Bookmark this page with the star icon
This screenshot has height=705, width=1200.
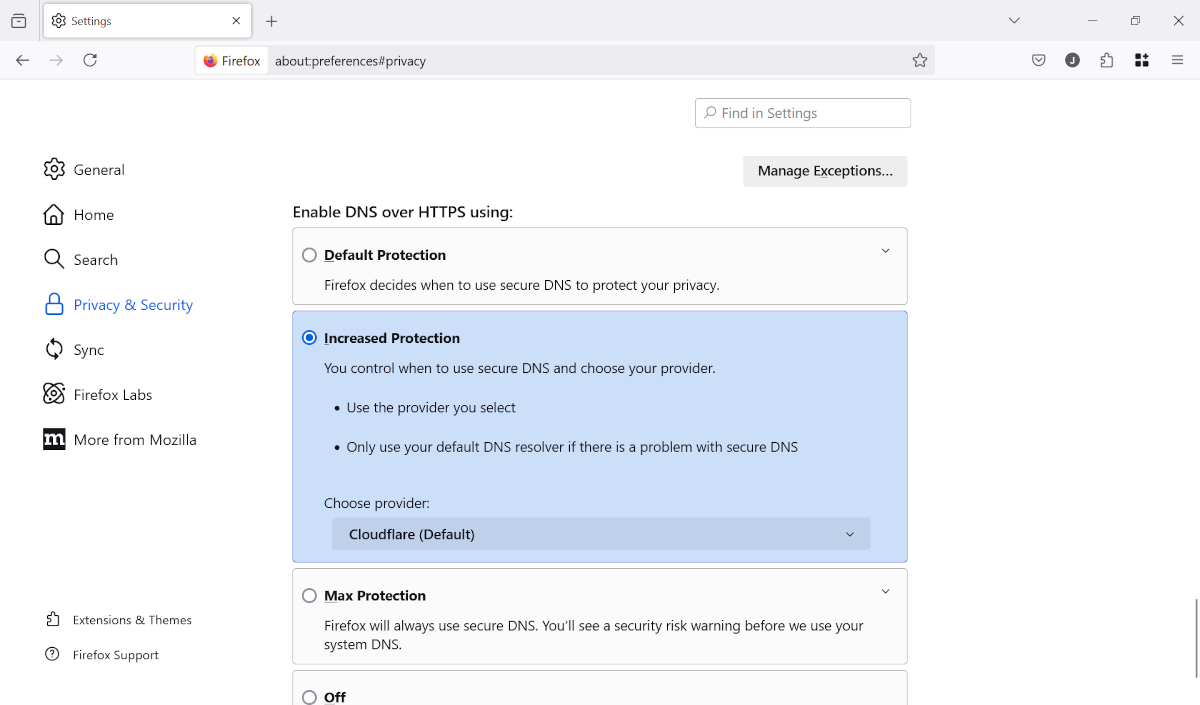919,60
